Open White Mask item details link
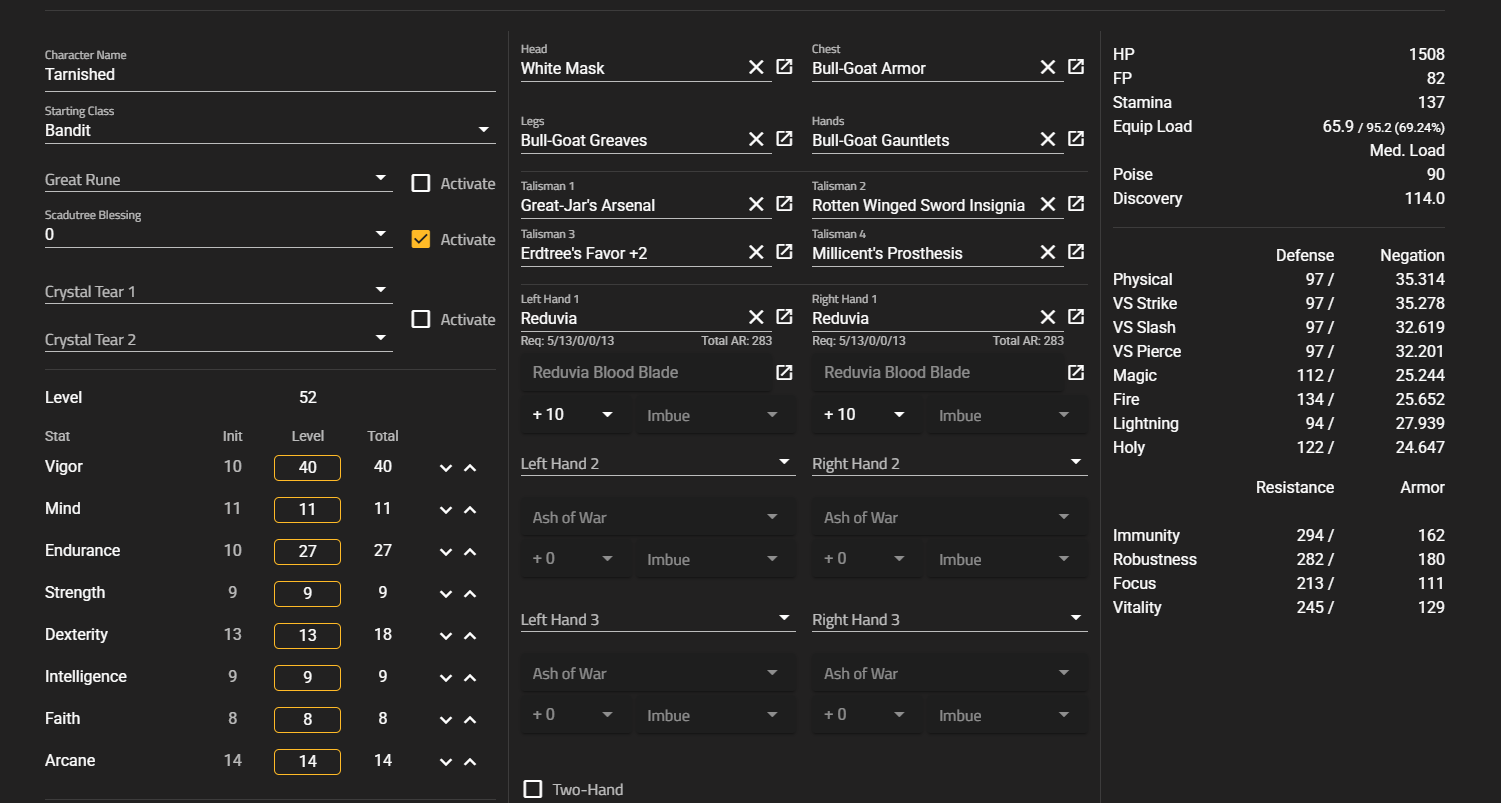This screenshot has width=1501, height=803. pos(785,67)
